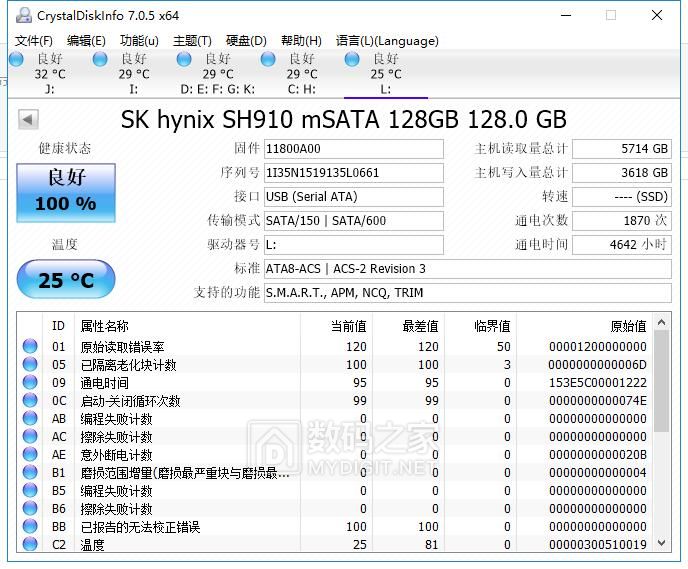The width and height of the screenshot is (688, 569).
Task: Open the 帮助(H) menu
Action: point(301,41)
